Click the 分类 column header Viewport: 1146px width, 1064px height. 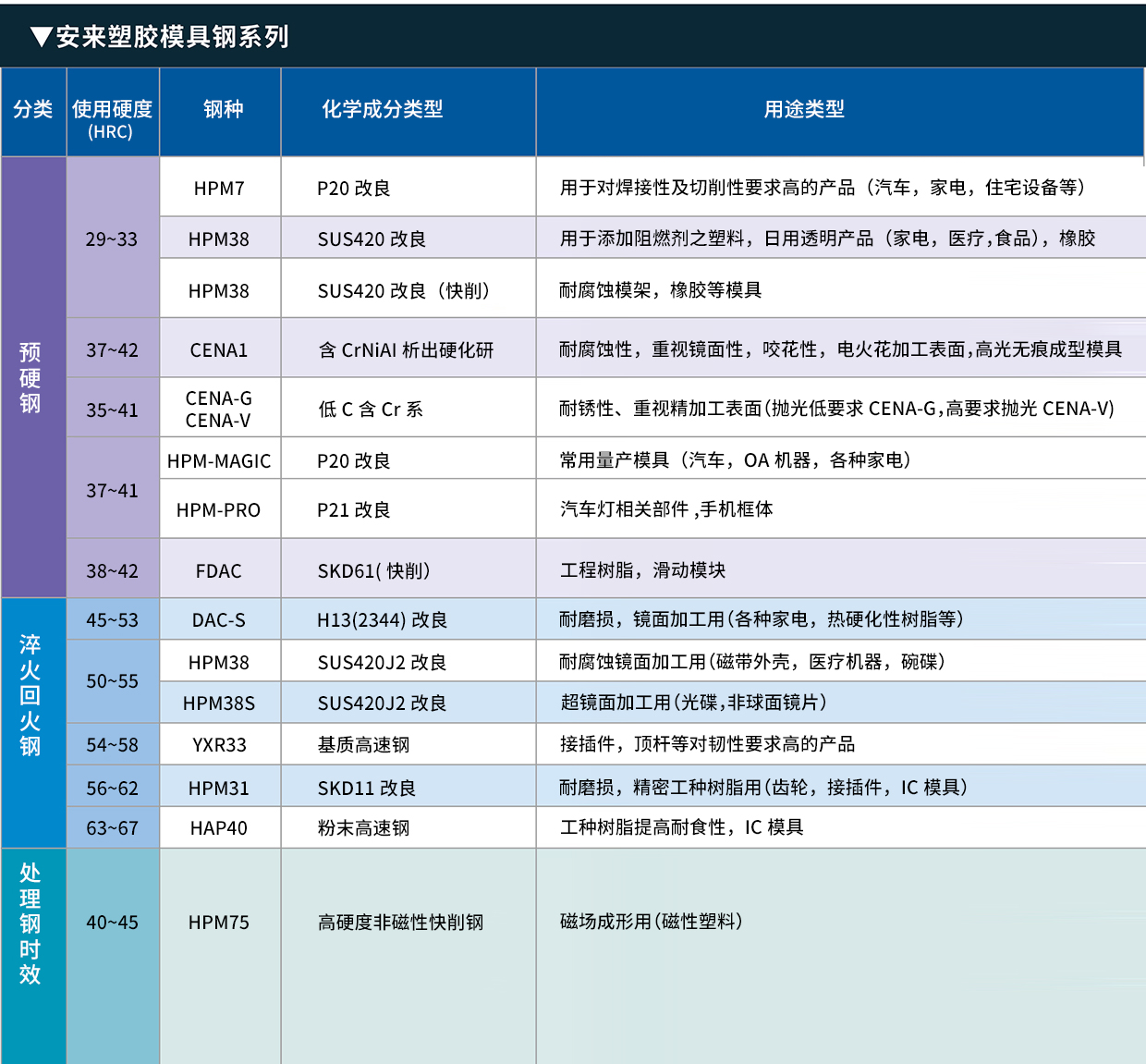[33, 110]
